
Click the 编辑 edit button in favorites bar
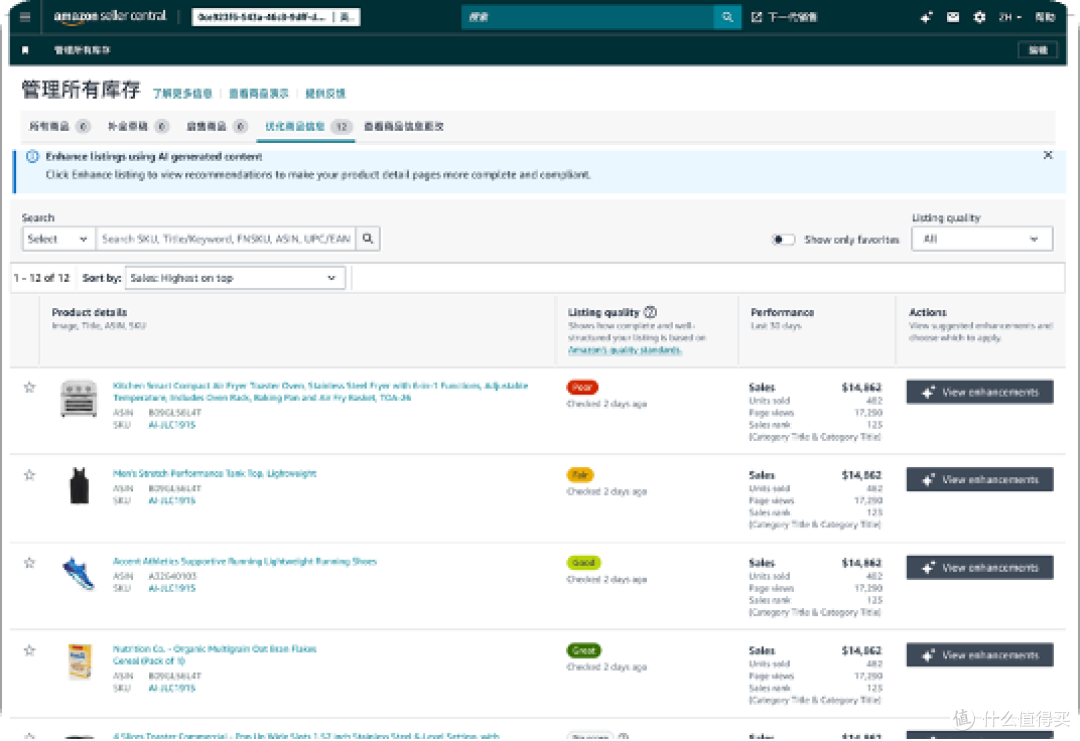(x=1037, y=50)
